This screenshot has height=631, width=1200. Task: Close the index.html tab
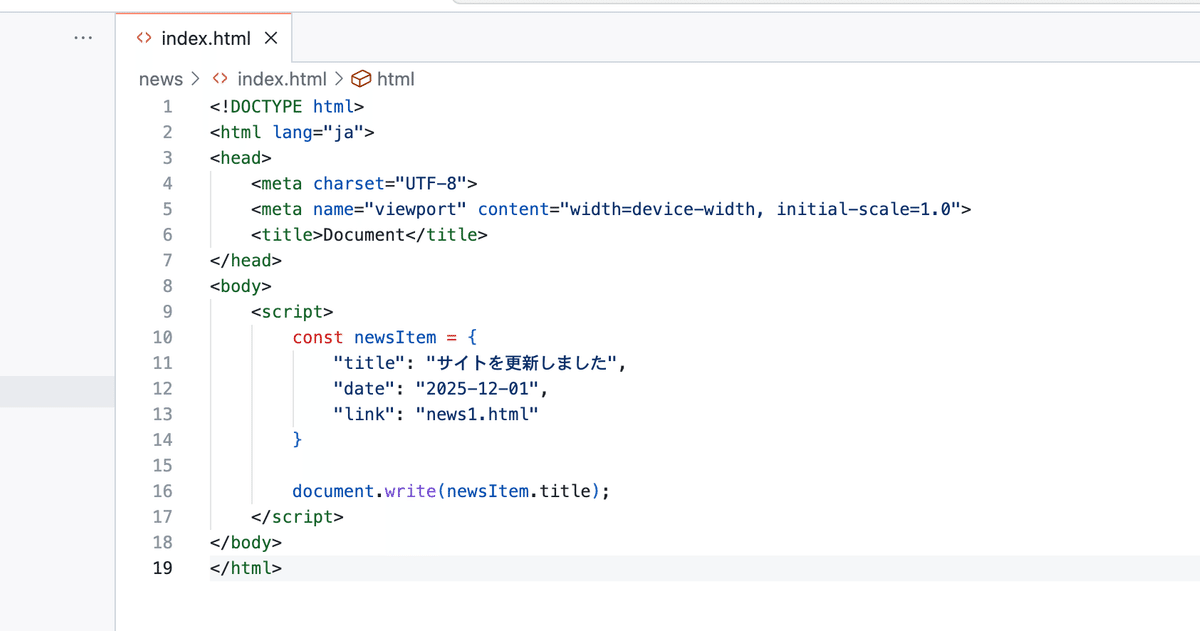click(x=270, y=39)
